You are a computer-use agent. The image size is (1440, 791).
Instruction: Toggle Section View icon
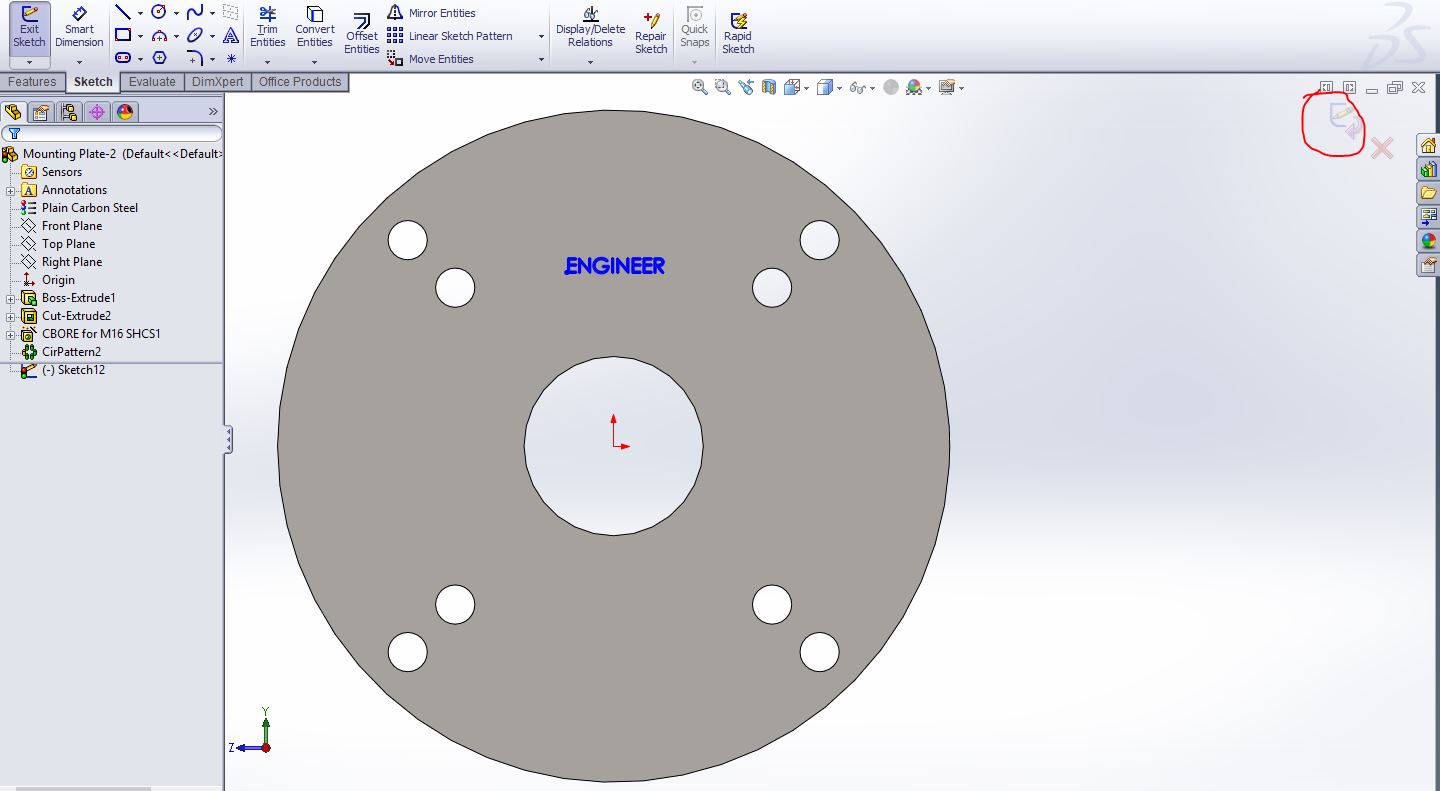point(769,88)
